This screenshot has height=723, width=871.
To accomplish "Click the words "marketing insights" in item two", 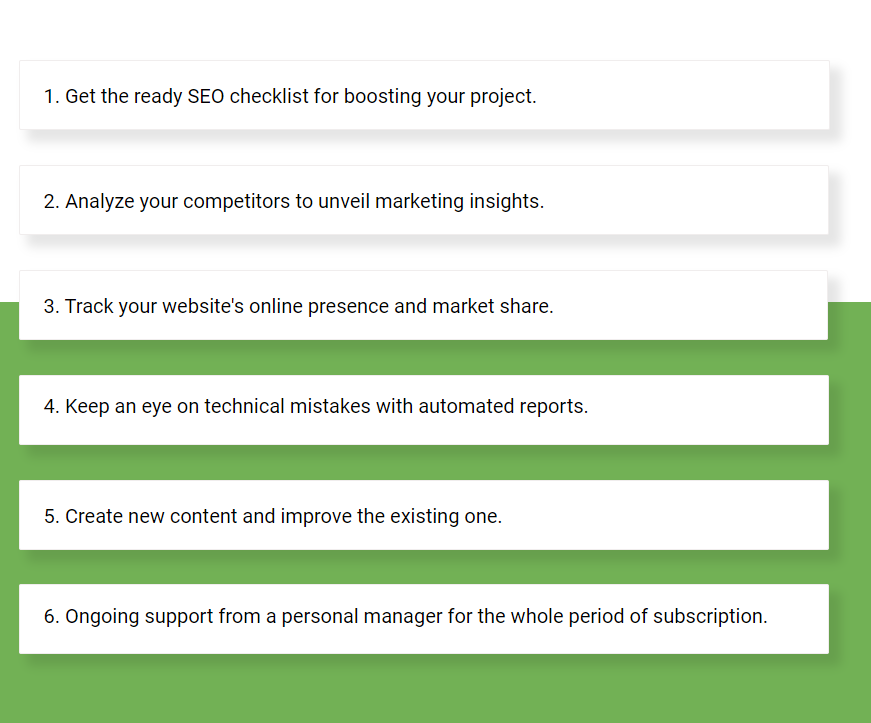I will 459,201.
